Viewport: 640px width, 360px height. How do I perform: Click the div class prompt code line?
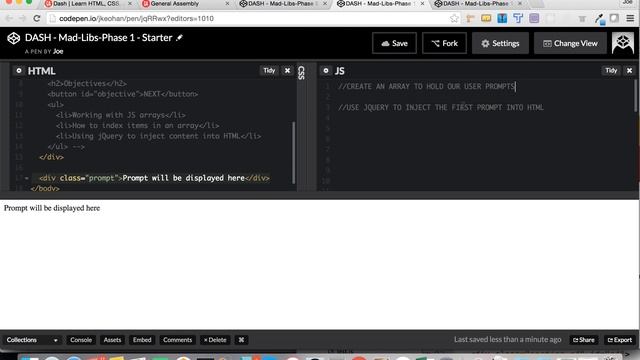154,178
